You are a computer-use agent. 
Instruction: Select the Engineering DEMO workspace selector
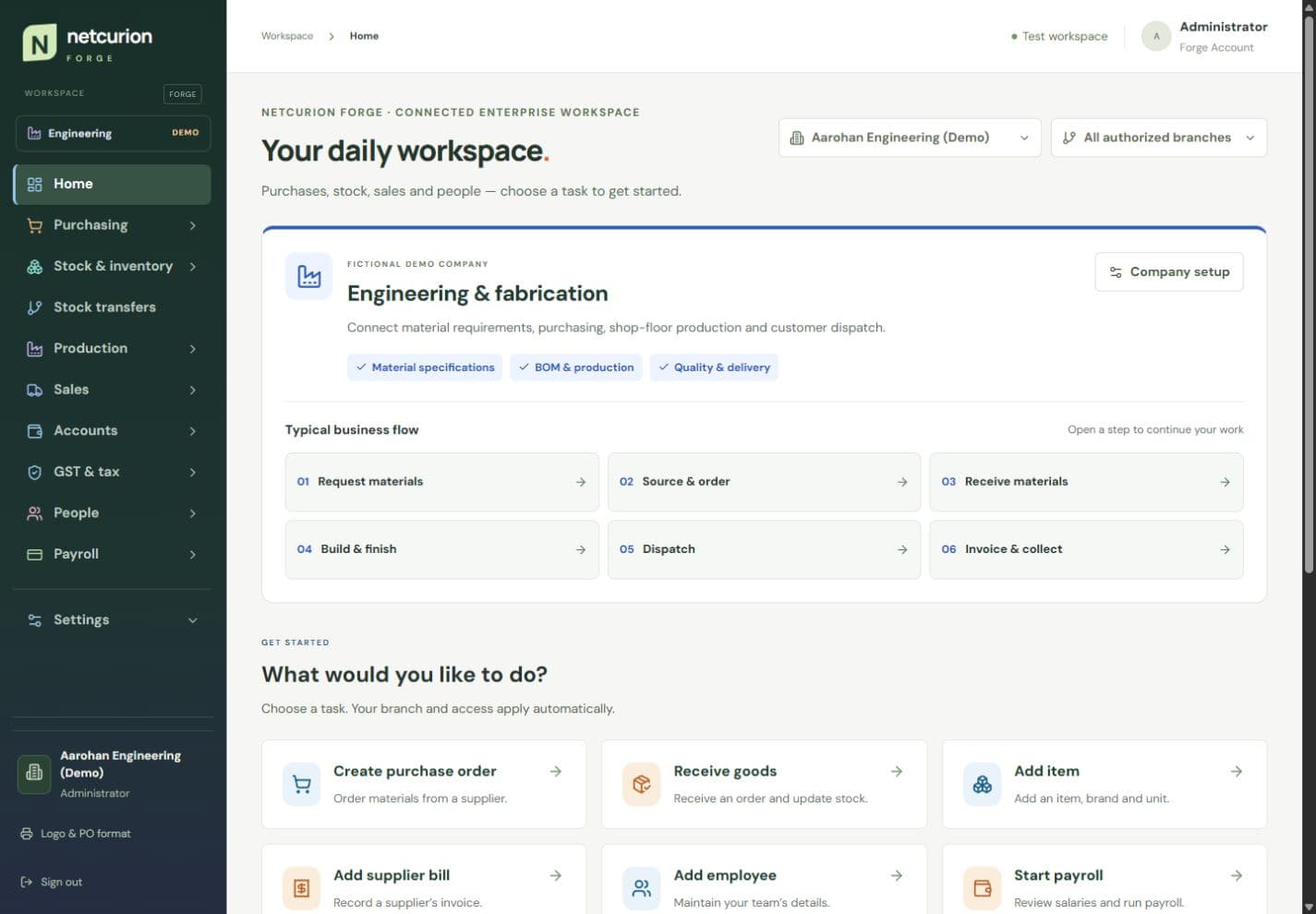[113, 133]
